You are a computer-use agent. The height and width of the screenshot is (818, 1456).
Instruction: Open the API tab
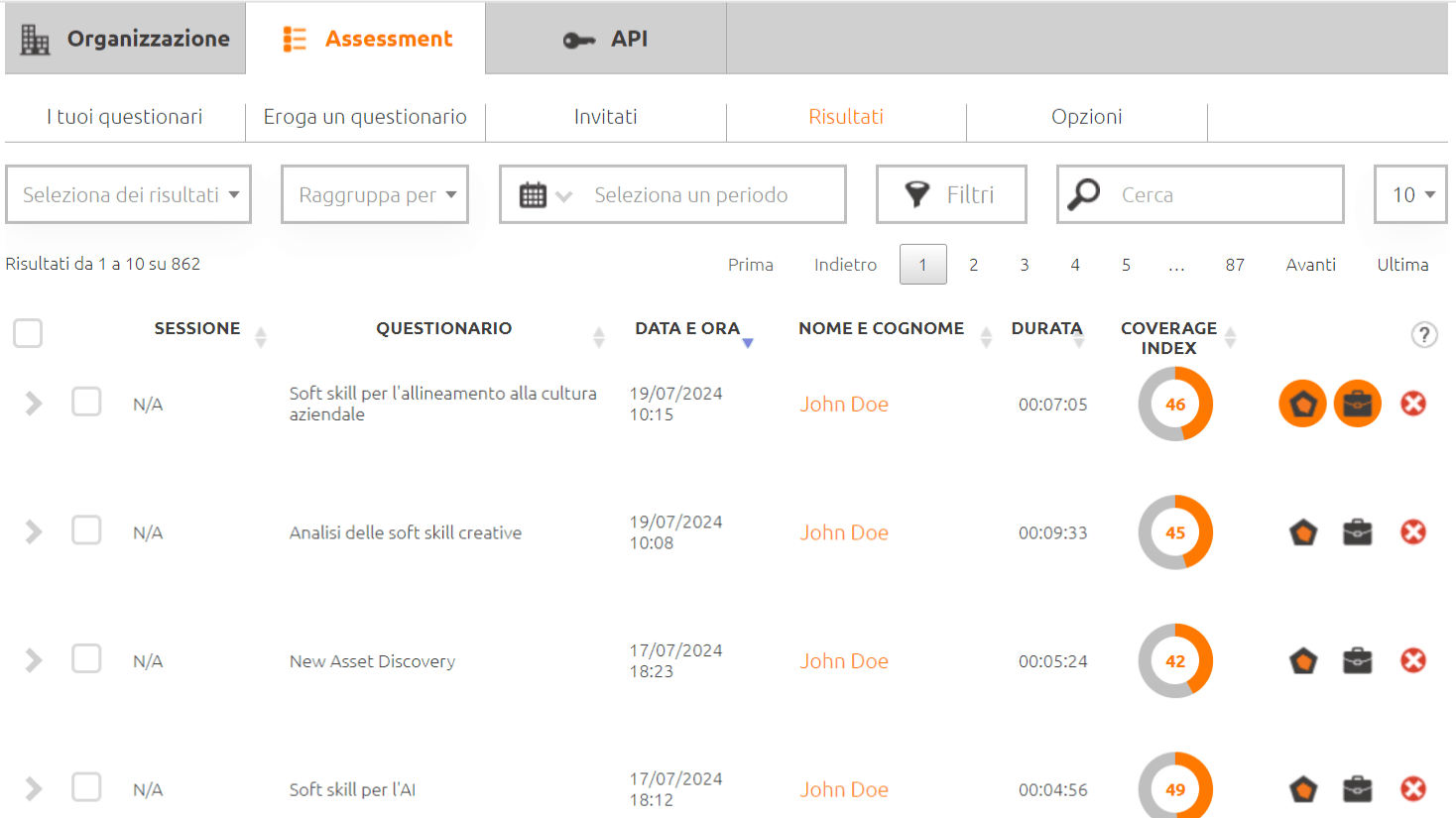click(606, 39)
